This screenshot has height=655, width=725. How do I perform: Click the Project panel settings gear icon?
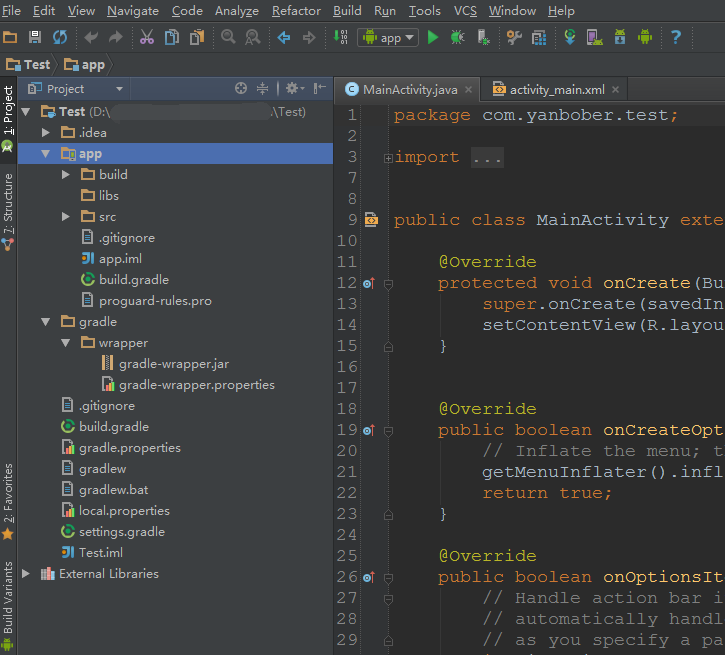point(292,89)
